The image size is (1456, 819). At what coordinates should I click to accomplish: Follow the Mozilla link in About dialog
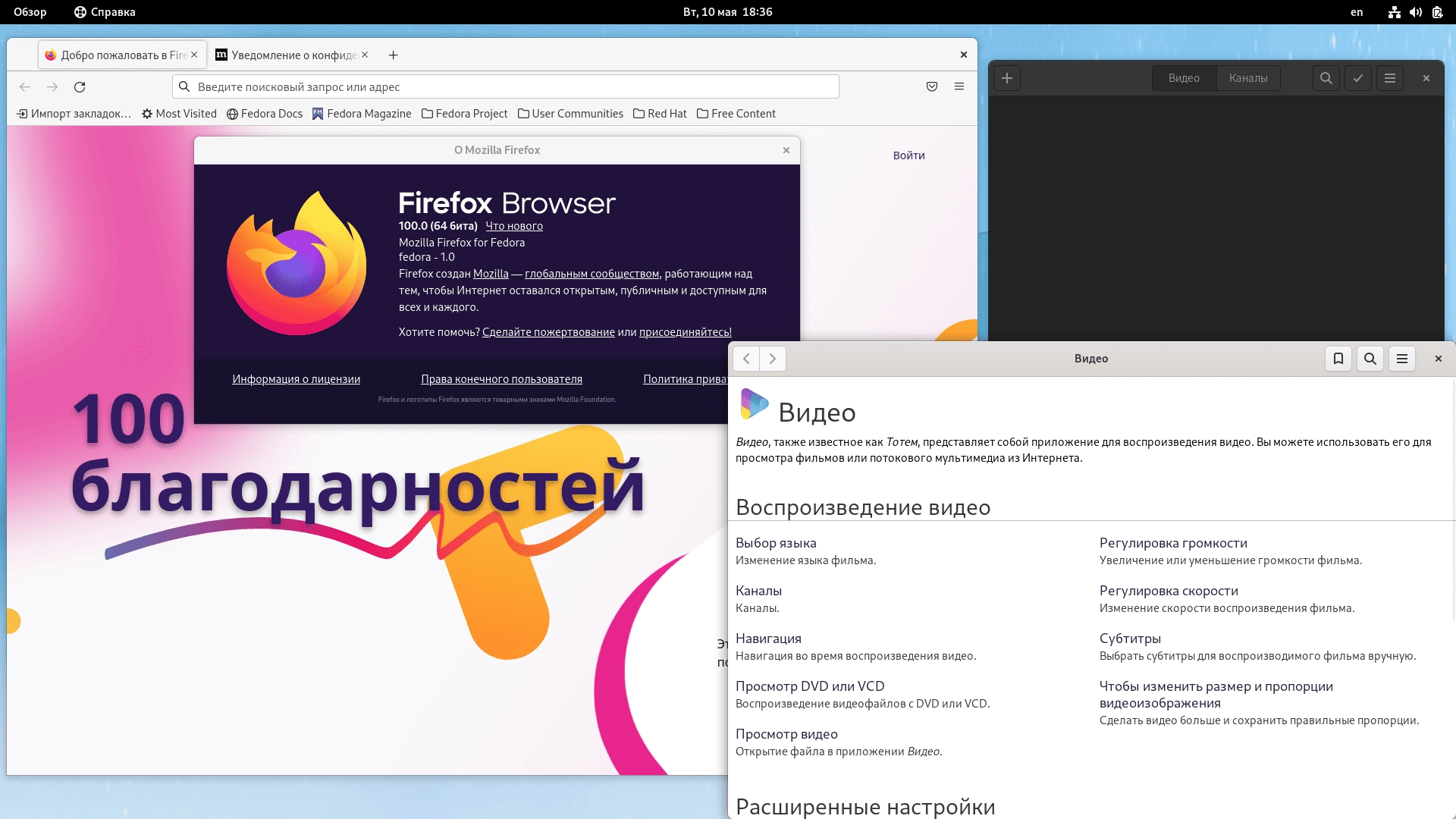coord(491,274)
